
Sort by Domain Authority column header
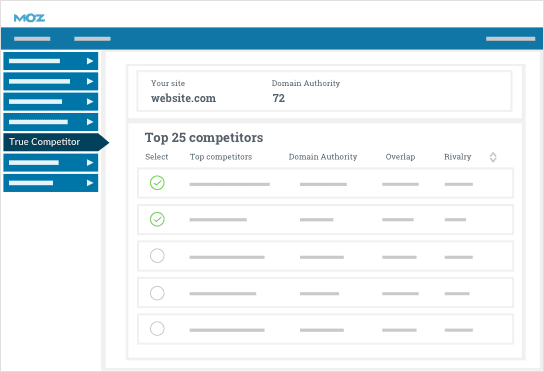[323, 157]
